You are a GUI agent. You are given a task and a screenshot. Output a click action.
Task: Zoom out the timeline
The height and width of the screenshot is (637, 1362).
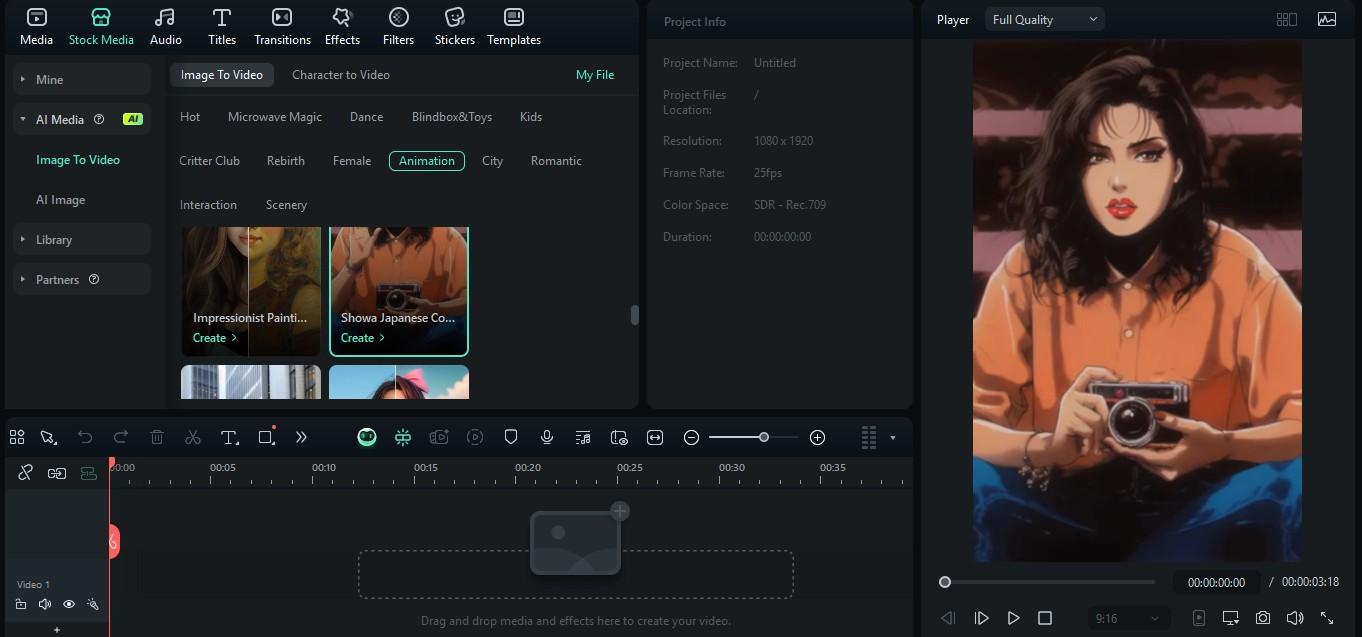[691, 437]
